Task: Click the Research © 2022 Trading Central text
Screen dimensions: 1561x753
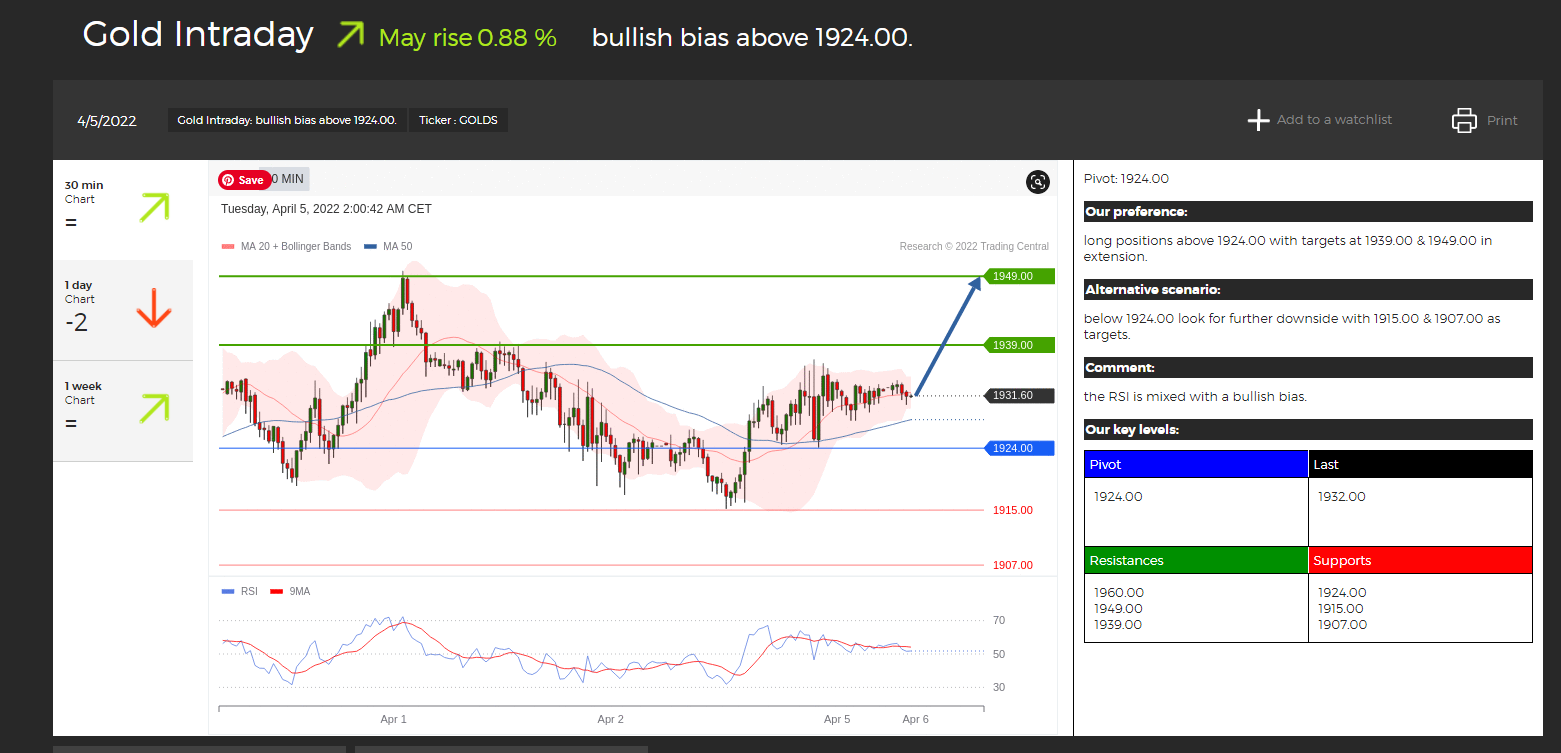Action: [974, 246]
